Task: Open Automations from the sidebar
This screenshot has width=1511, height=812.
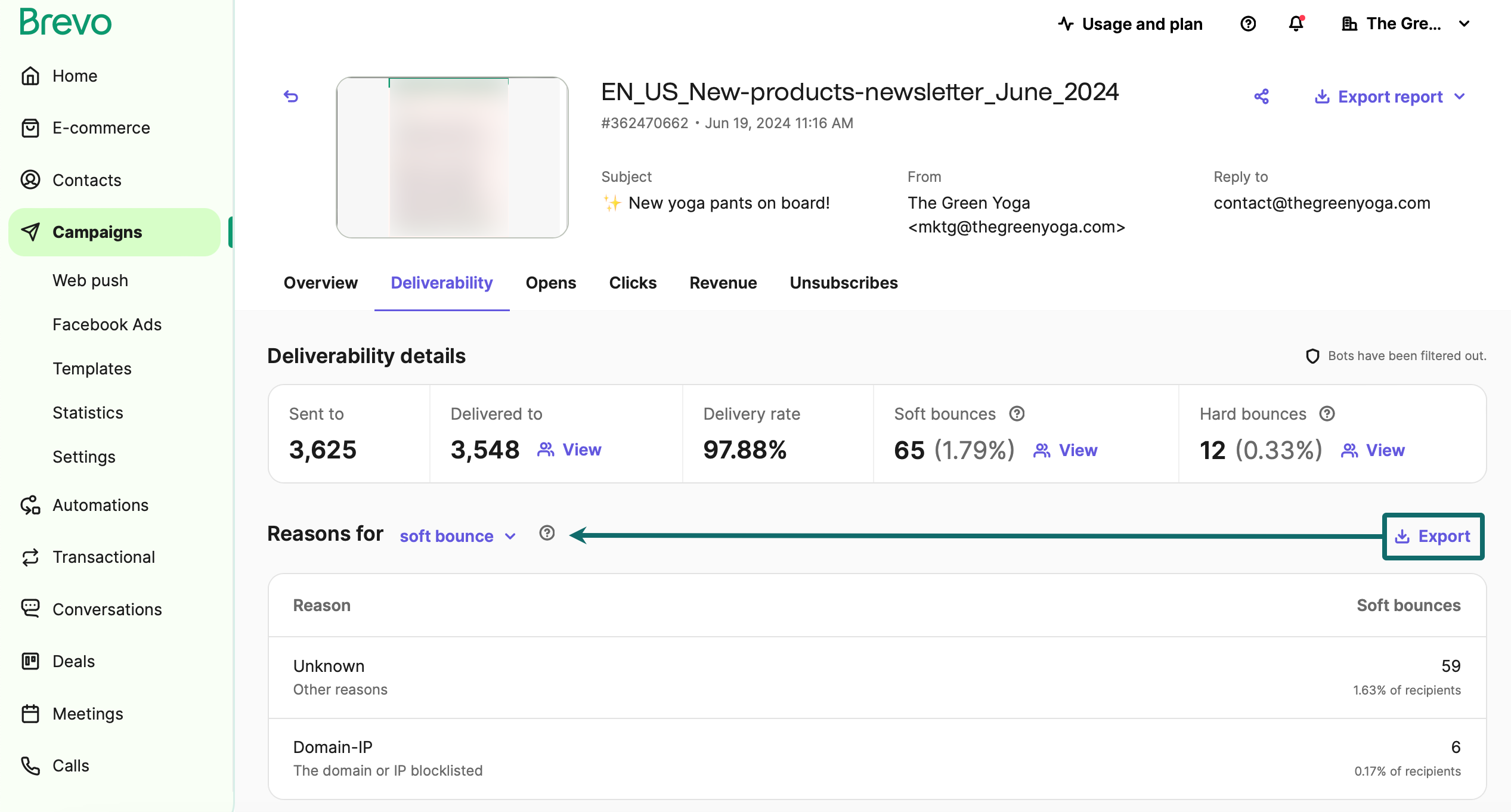Action: (100, 505)
